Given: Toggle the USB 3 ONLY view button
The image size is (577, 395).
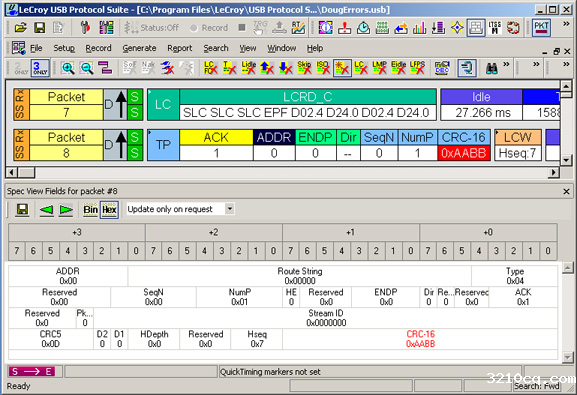Looking at the screenshot, I should (x=40, y=68).
